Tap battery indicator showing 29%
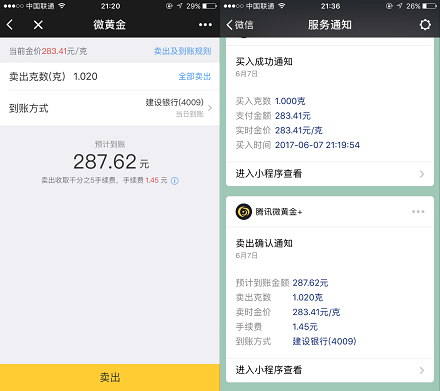 [209, 6]
